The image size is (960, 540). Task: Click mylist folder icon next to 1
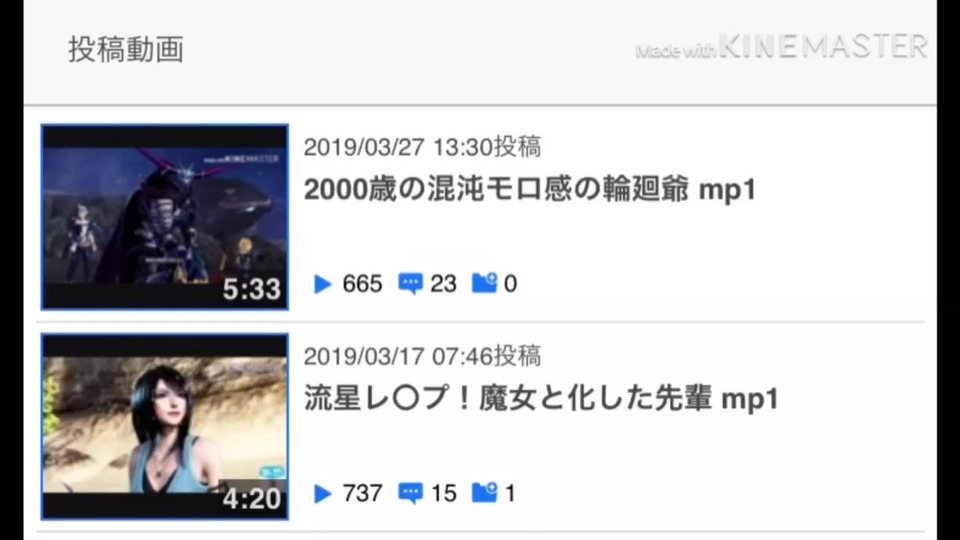click(484, 492)
